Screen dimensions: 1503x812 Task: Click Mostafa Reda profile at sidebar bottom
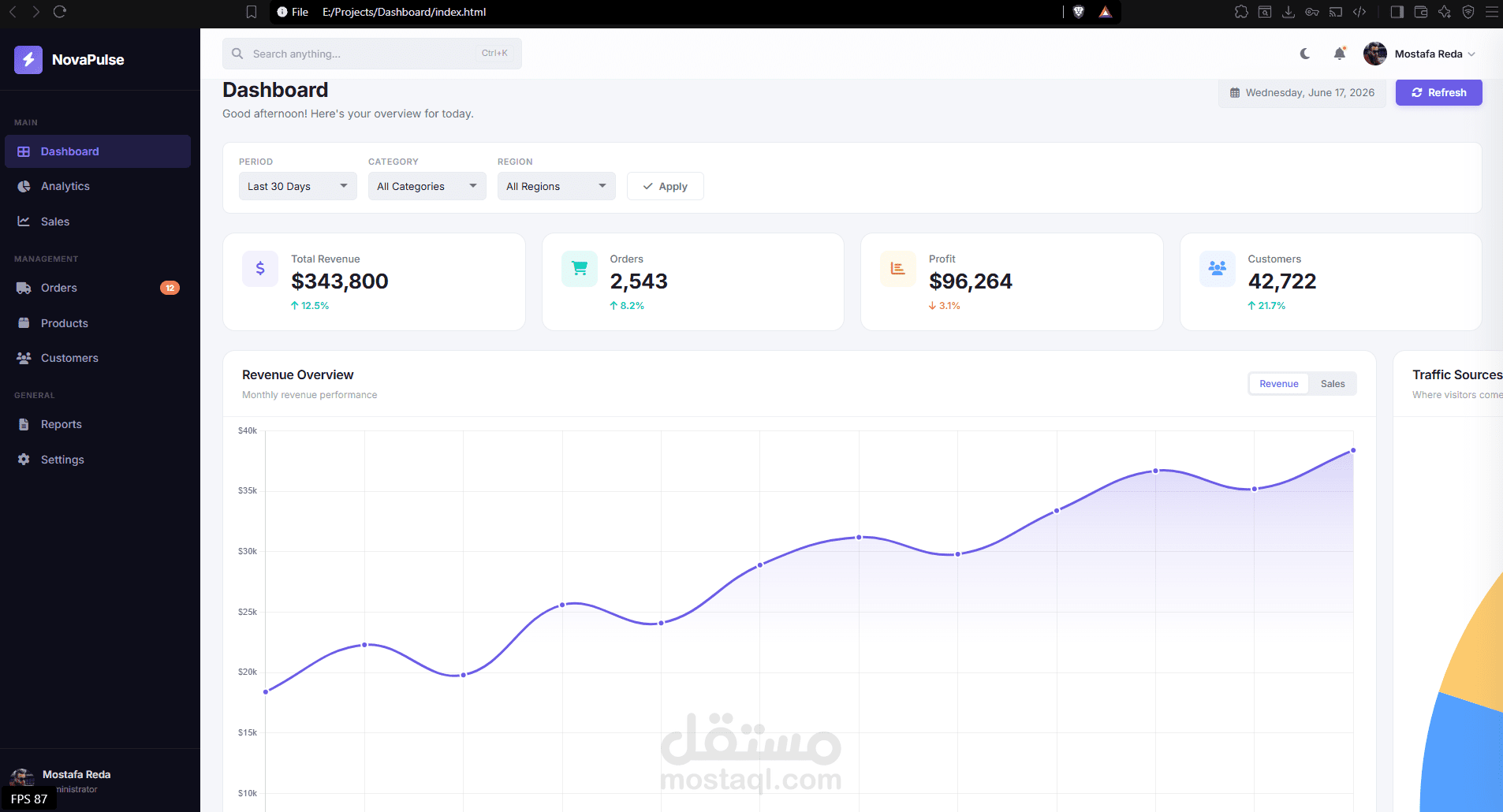(99, 780)
